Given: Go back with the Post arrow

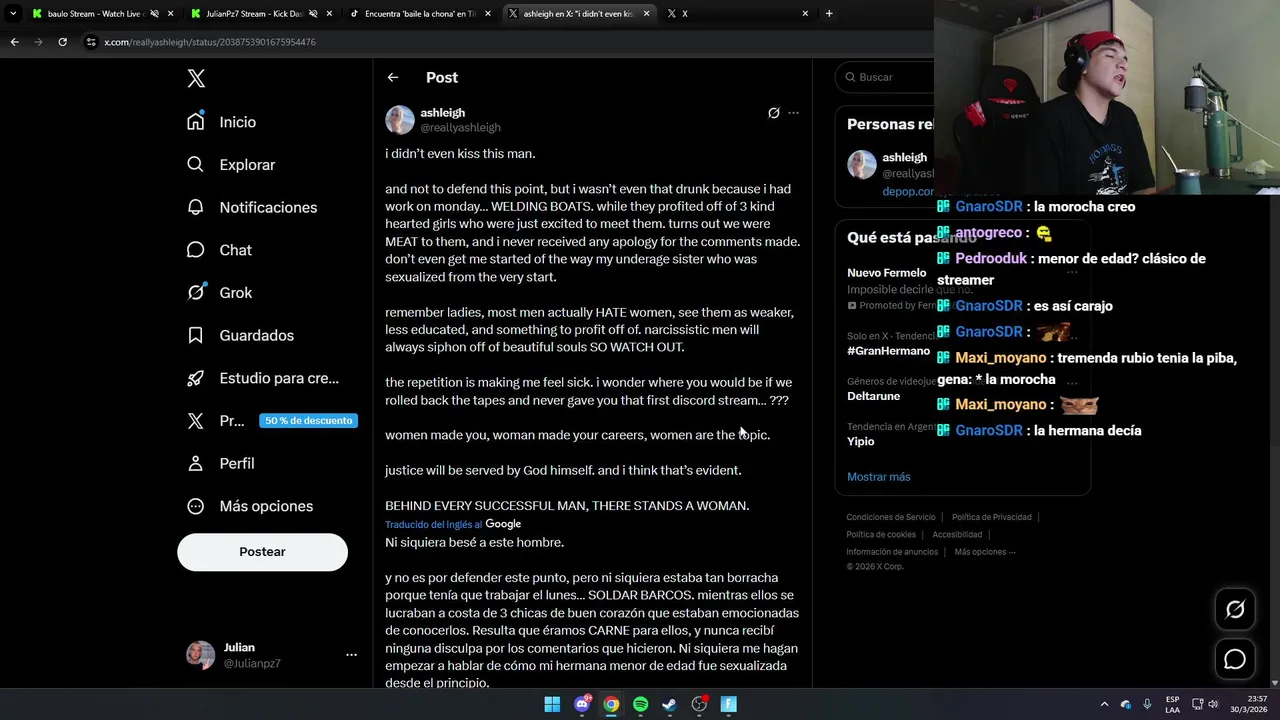Looking at the screenshot, I should click(x=393, y=77).
